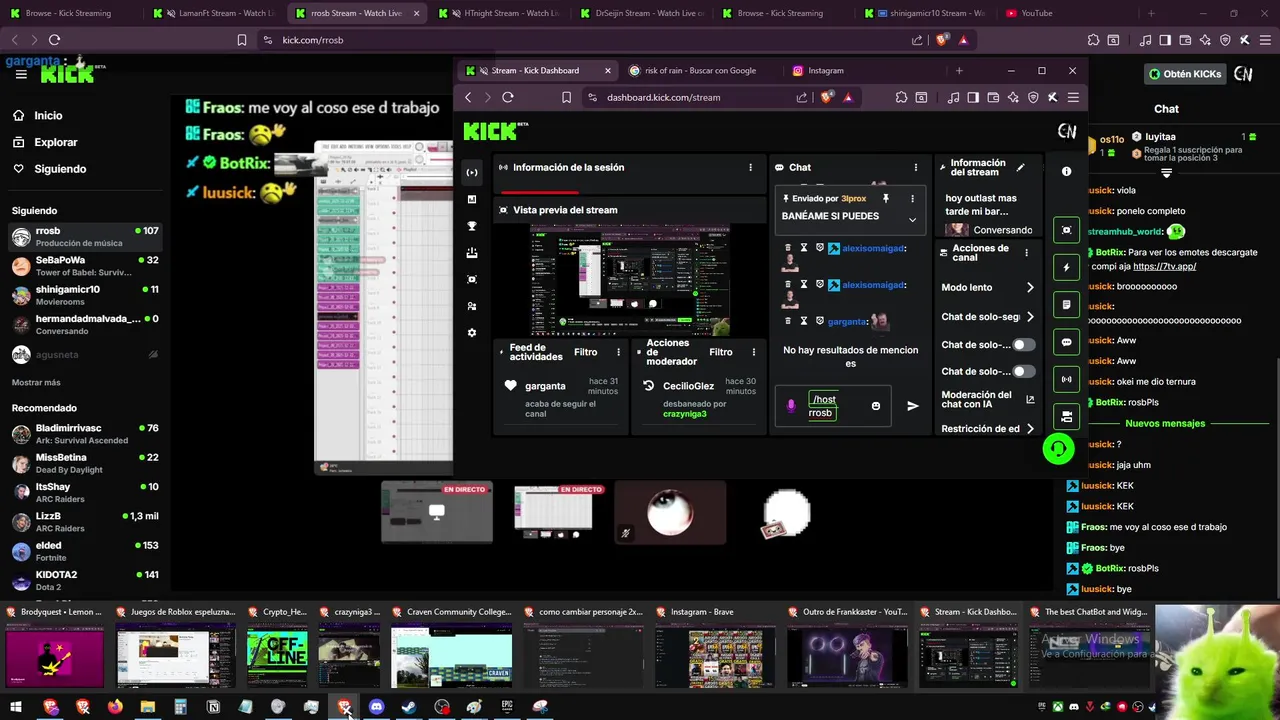
Task: Toggle the second Chat de solo switch
Action: click(1023, 371)
